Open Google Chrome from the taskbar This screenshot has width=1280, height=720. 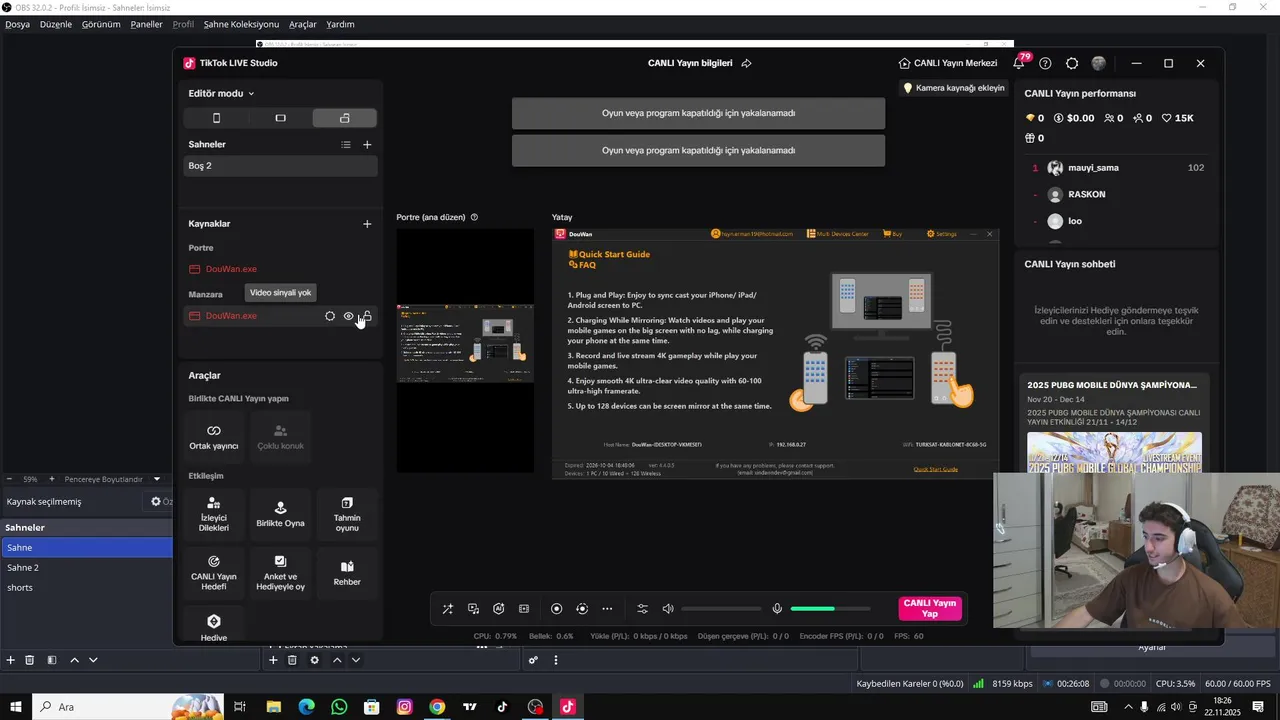coord(437,707)
